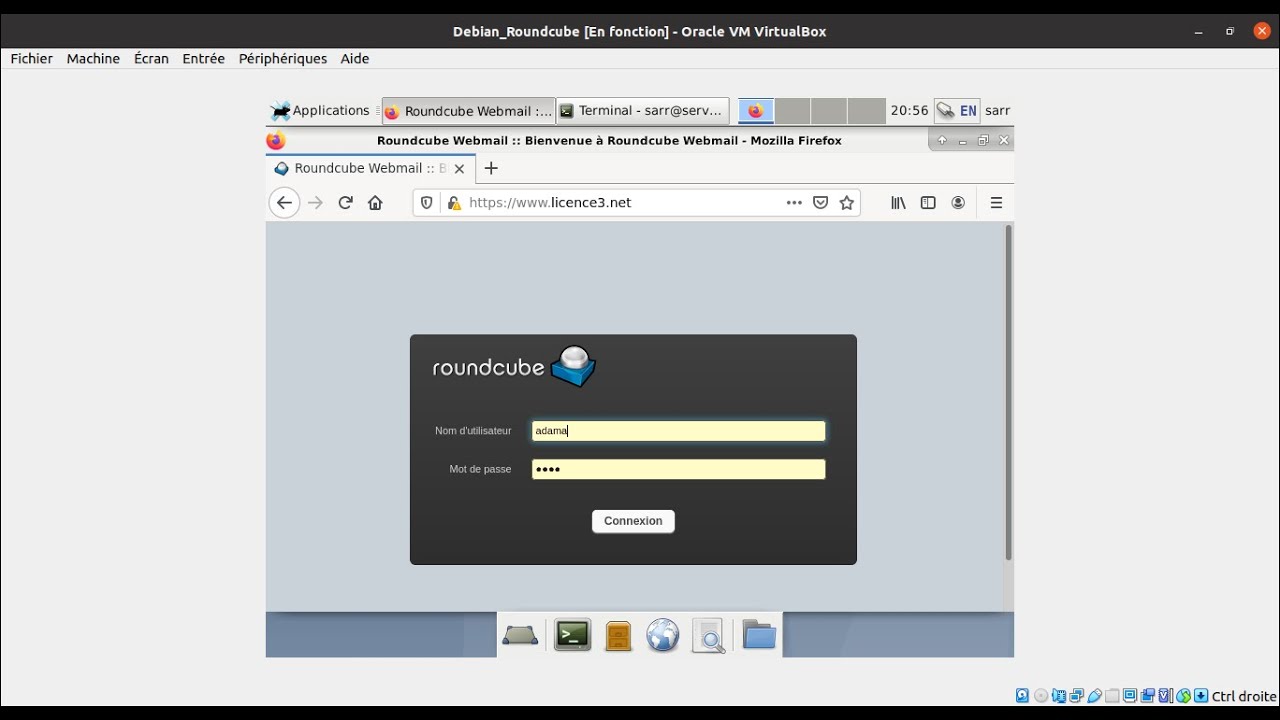Click roundcube logo on login panel
Viewport: 1280px width, 720px height.
pyautogui.click(x=514, y=366)
